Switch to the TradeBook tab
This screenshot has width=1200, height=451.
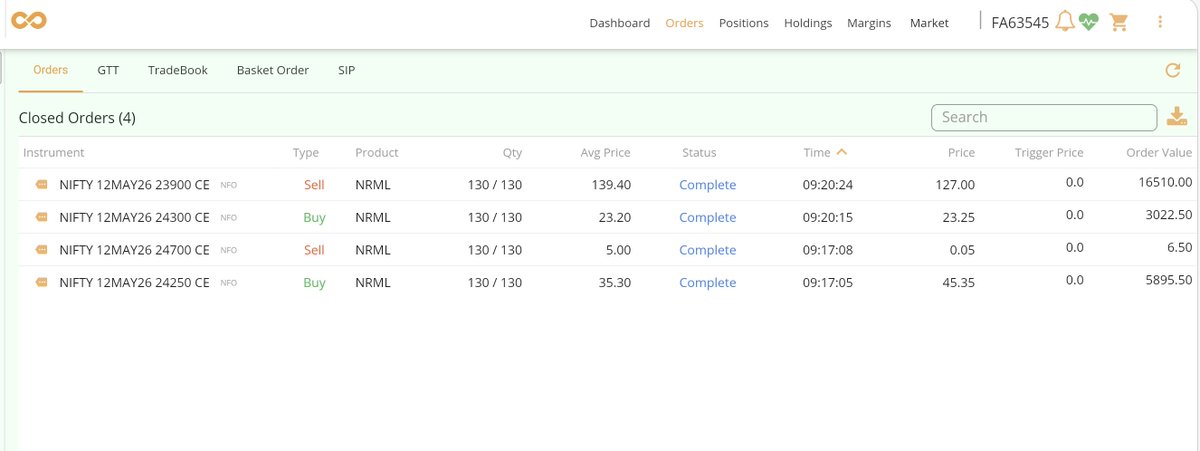[x=178, y=70]
